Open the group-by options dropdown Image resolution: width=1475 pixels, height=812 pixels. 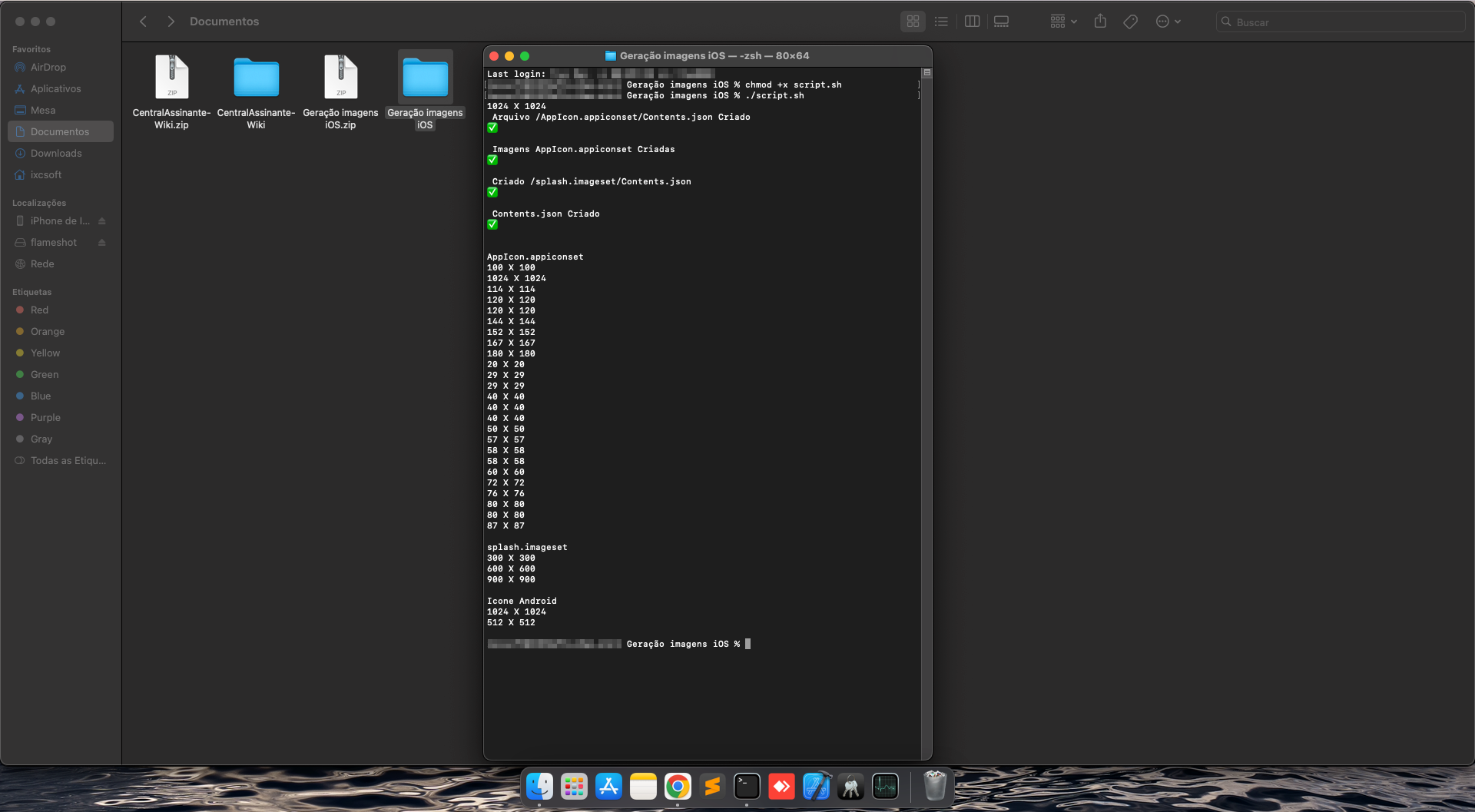[1064, 22]
